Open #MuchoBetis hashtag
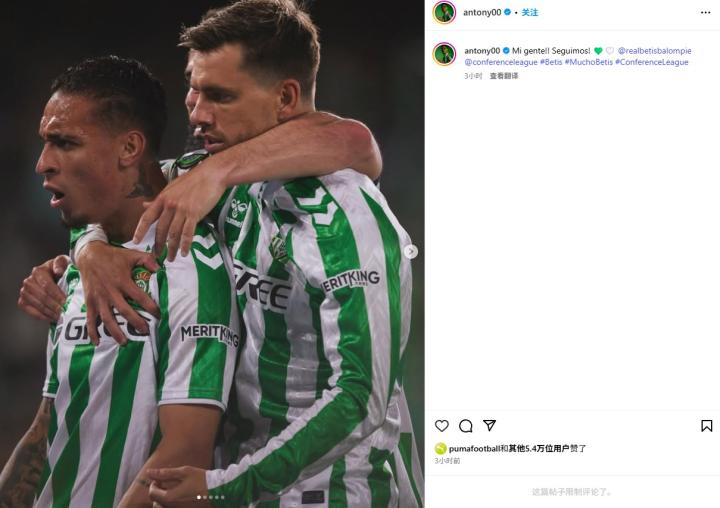Image resolution: width=720 pixels, height=508 pixels. pos(589,62)
